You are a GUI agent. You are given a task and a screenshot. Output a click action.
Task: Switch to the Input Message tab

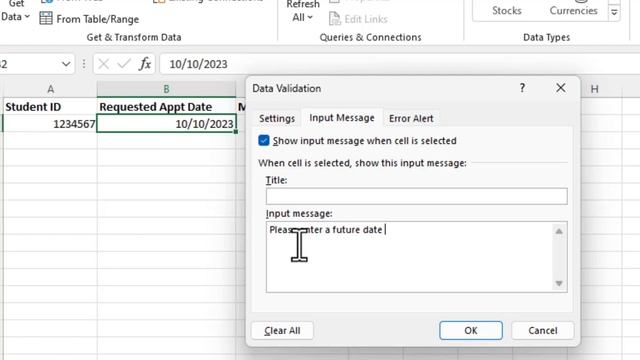coord(342,118)
